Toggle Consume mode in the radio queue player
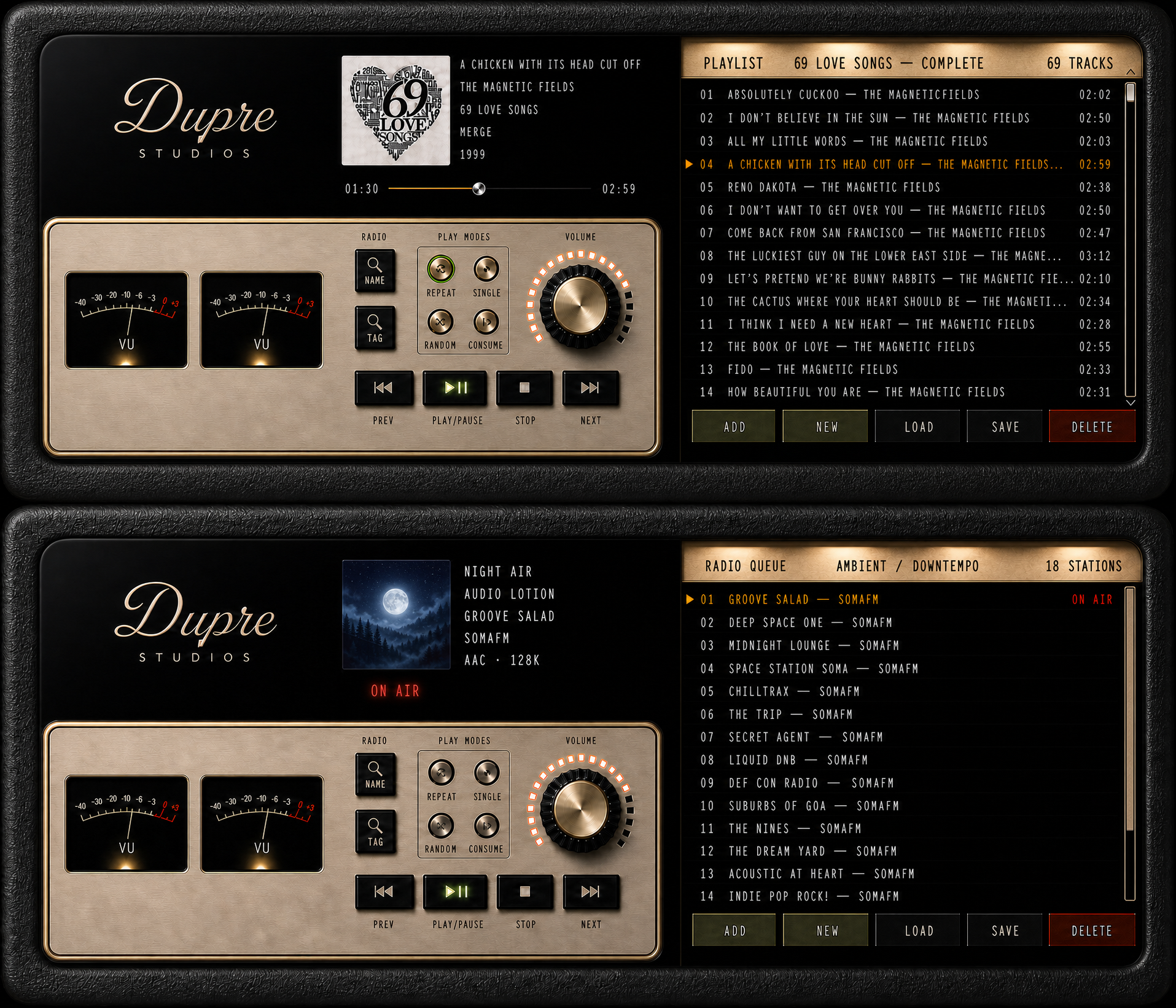This screenshot has width=1176, height=1008. [486, 825]
